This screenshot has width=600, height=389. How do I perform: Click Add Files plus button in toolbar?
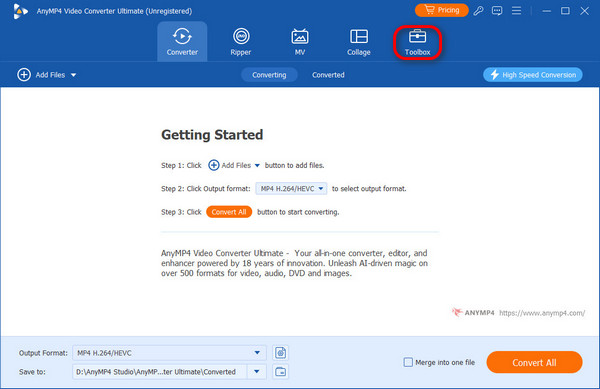(x=24, y=75)
